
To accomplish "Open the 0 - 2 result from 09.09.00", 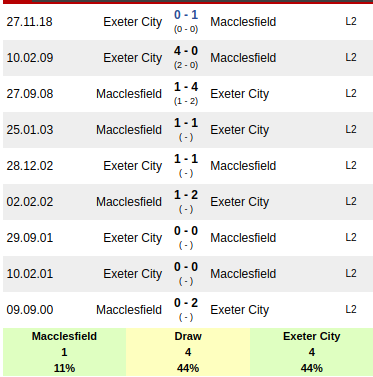I will tap(186, 303).
